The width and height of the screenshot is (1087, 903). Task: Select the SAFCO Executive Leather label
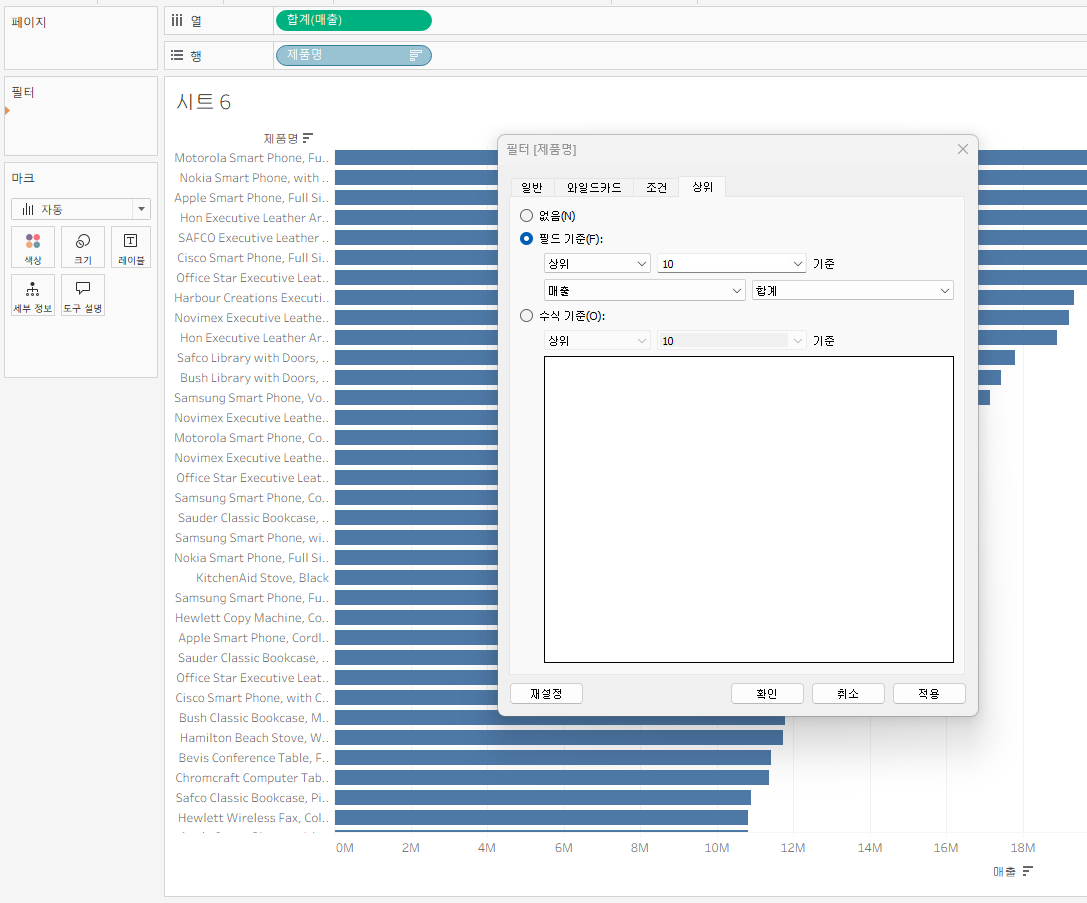tap(253, 238)
